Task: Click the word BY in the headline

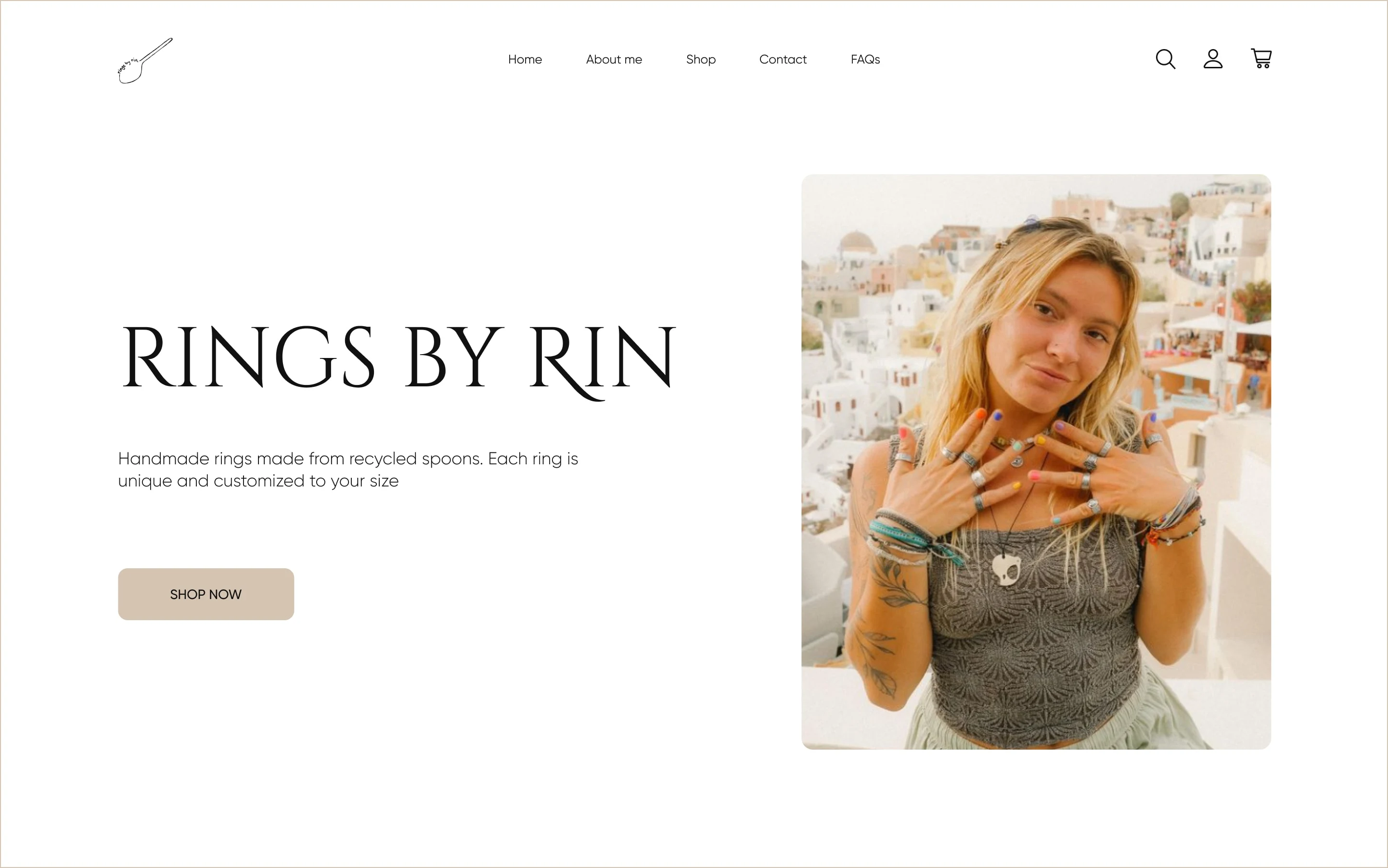Action: tap(454, 357)
